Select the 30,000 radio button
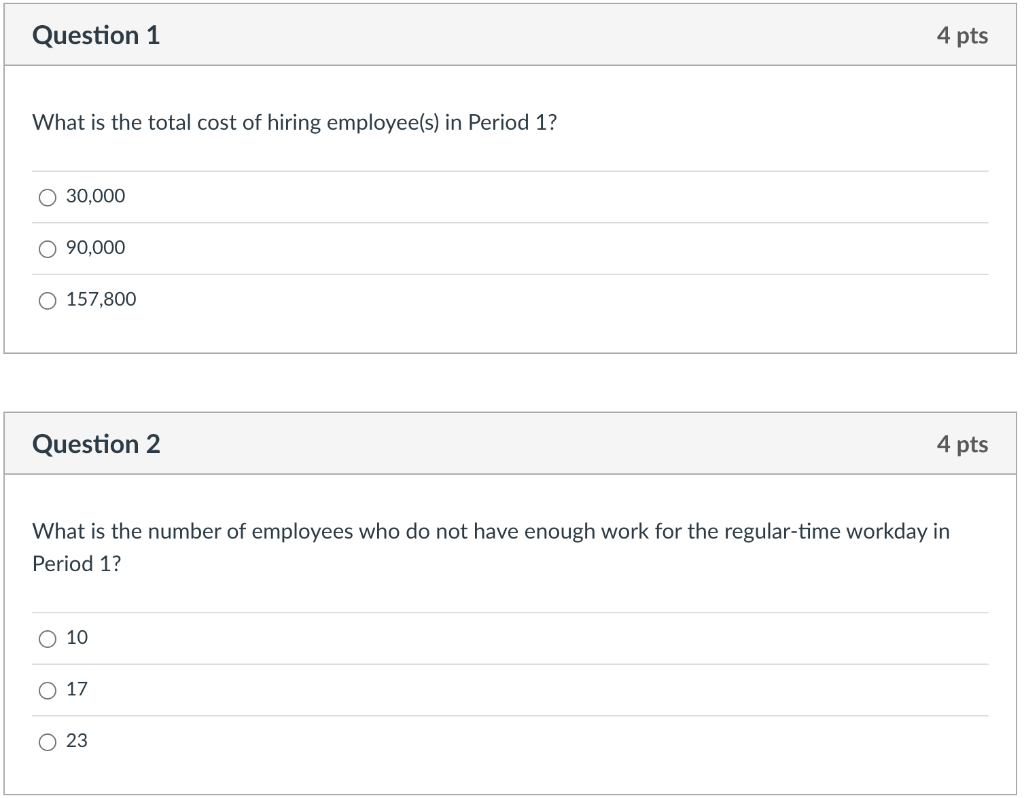This screenshot has width=1024, height=798. pyautogui.click(x=47, y=197)
